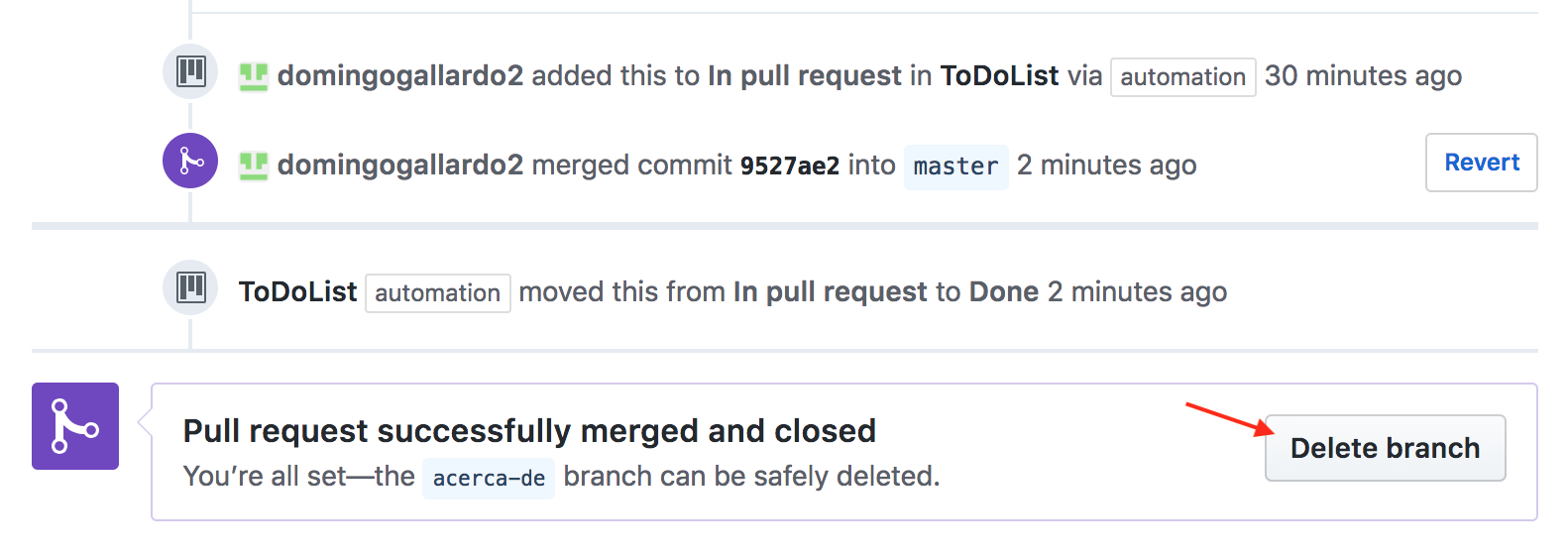Click the Revert button
The image size is (1568, 555).
[x=1482, y=163]
